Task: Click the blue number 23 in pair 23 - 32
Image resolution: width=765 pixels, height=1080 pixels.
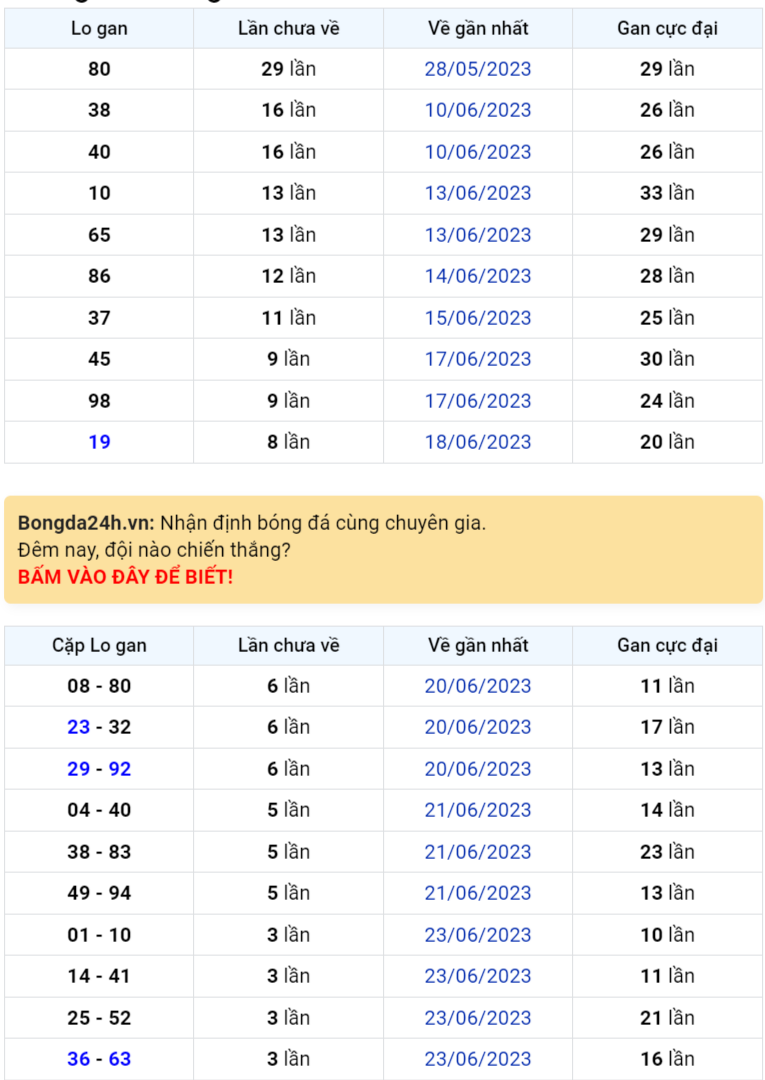Action: tap(79, 727)
